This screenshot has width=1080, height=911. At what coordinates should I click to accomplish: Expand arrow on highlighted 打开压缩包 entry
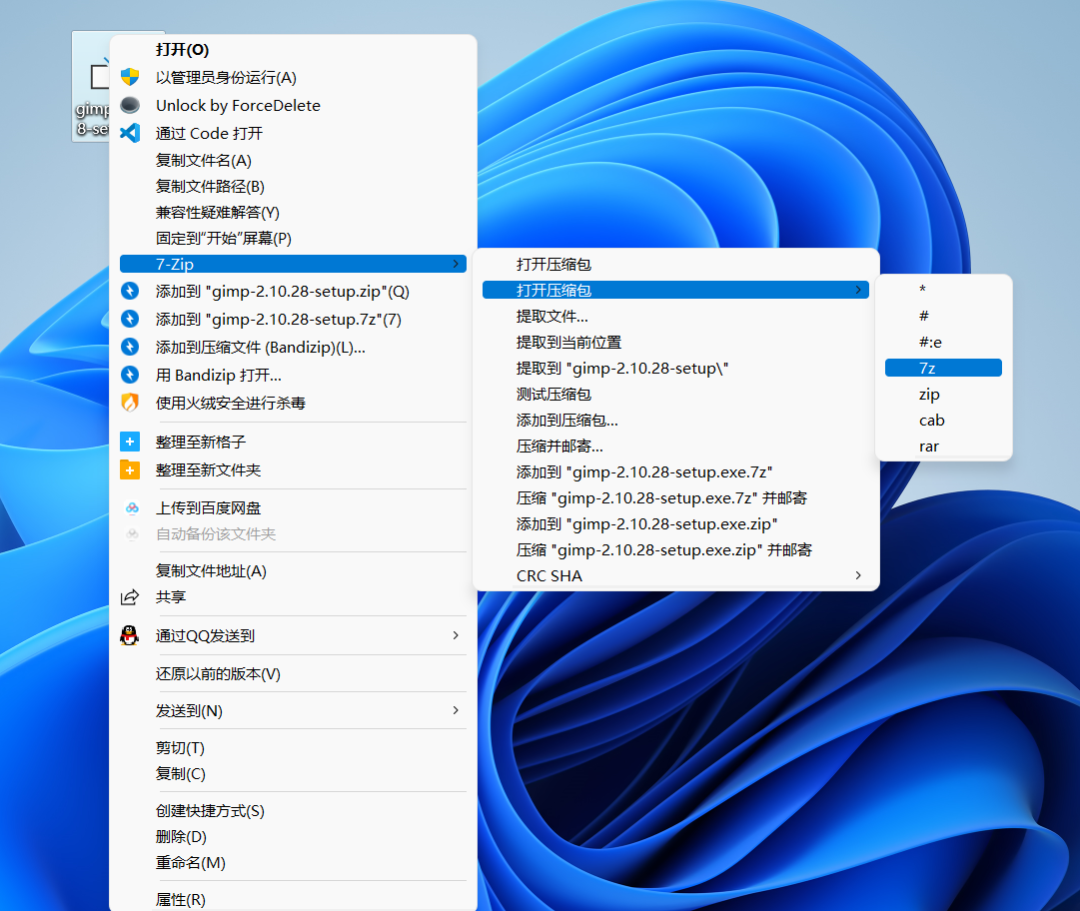coord(858,290)
